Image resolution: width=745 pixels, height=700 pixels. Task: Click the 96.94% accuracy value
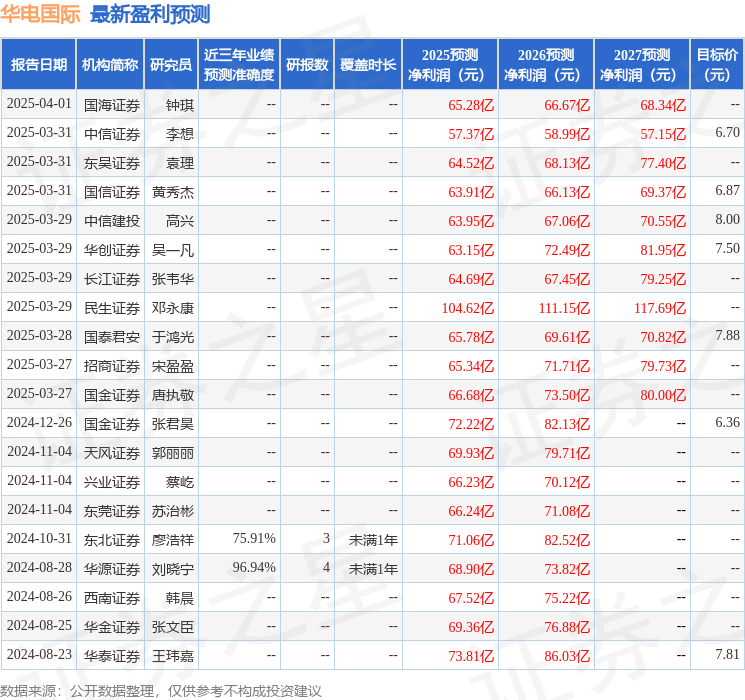tap(254, 567)
